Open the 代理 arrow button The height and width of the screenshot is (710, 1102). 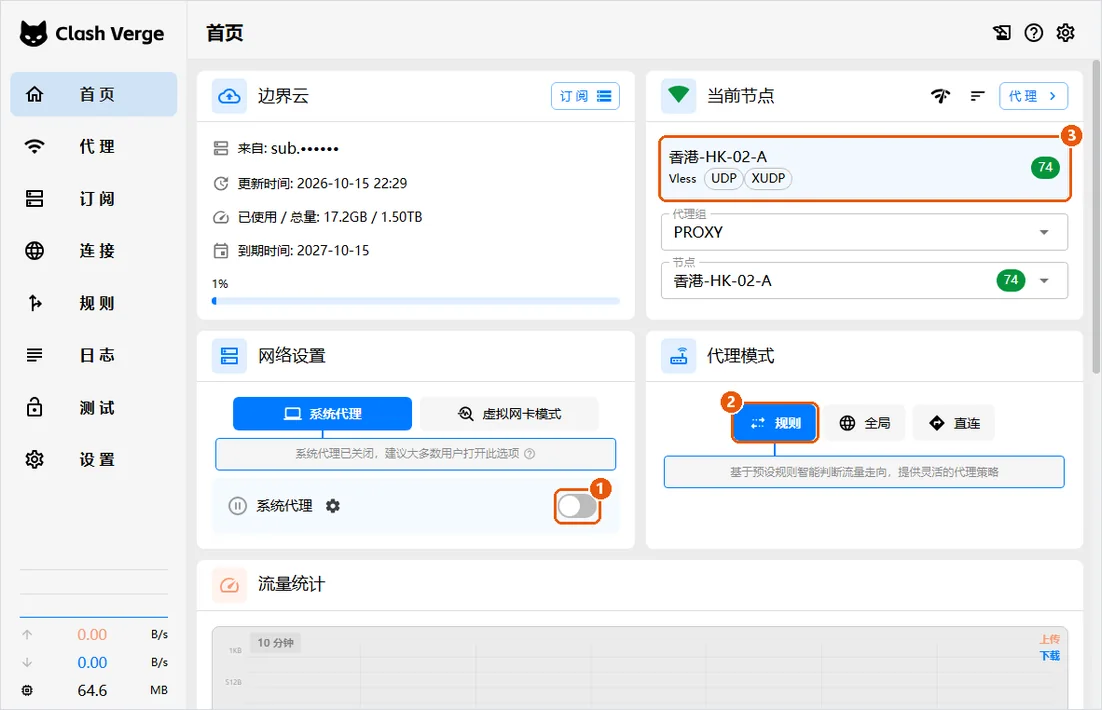point(1033,96)
